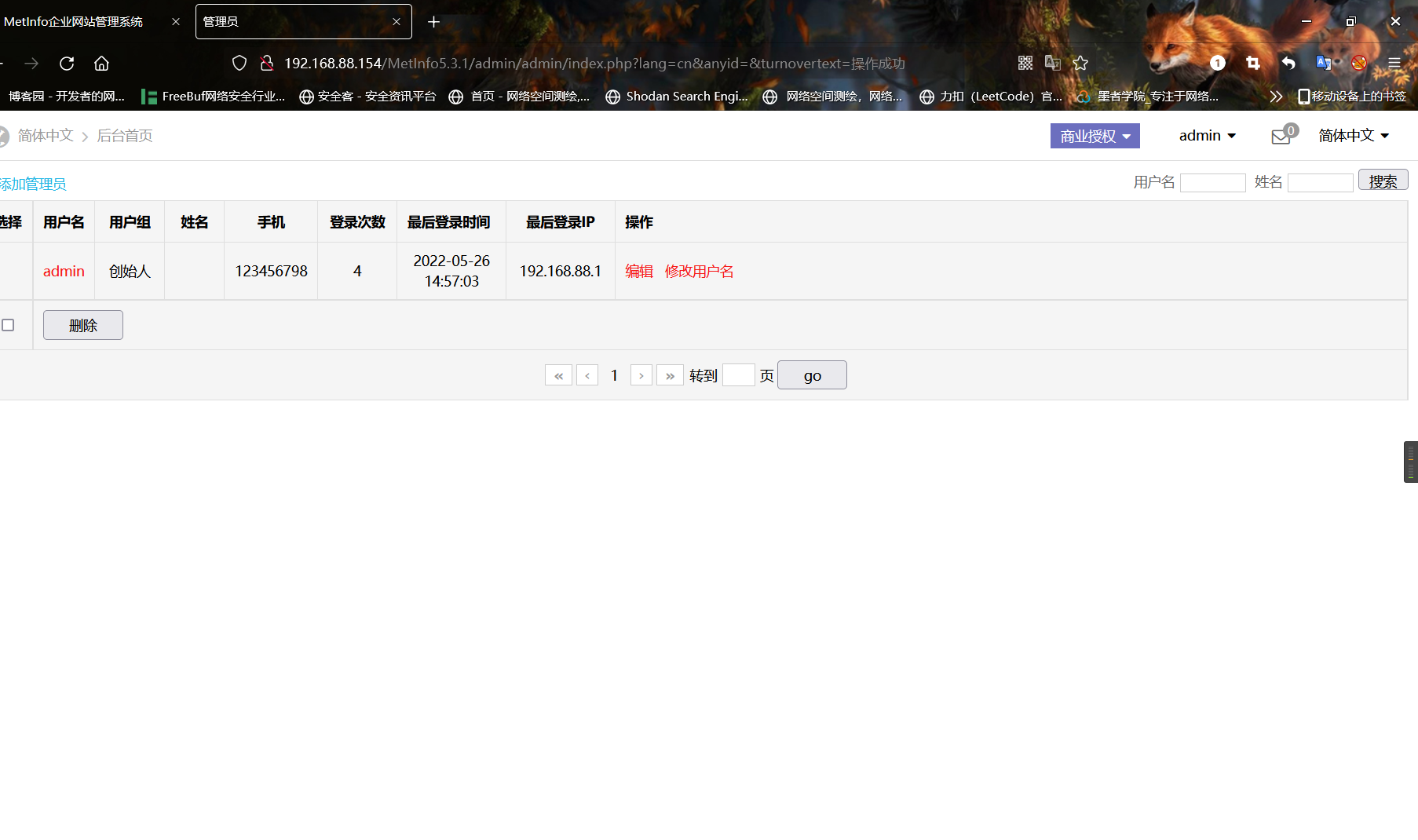Open the 简体中文 language dropdown at top right
Screen dimensions: 1418x840
click(x=1354, y=136)
